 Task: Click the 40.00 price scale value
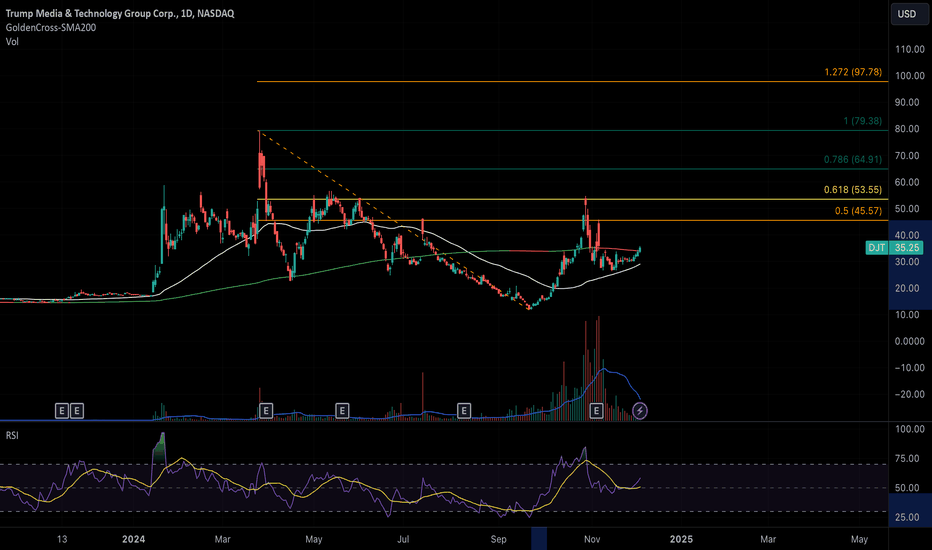(907, 235)
